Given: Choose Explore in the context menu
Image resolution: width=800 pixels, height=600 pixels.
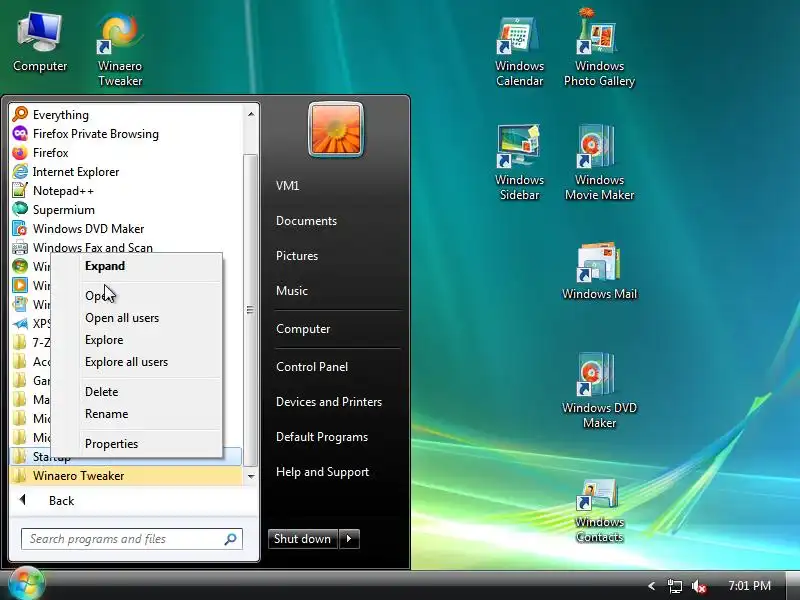Looking at the screenshot, I should [x=136, y=340].
